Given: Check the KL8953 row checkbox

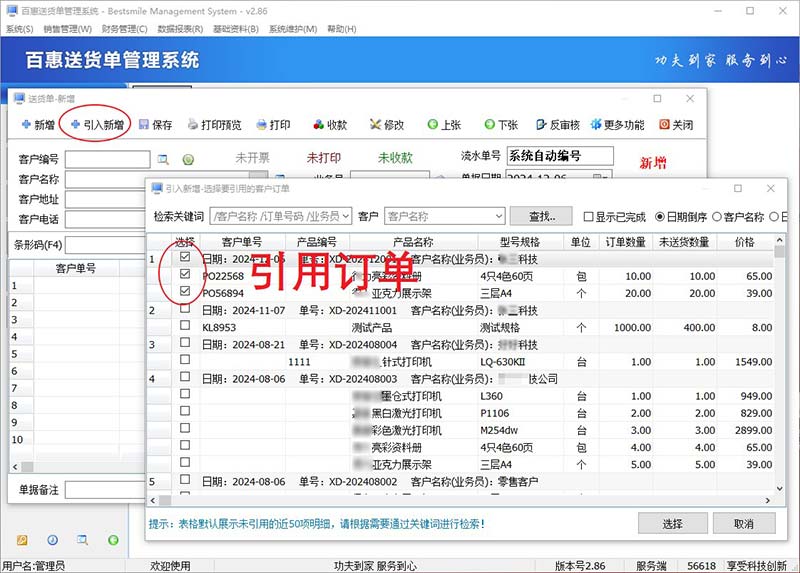Looking at the screenshot, I should coord(185,325).
